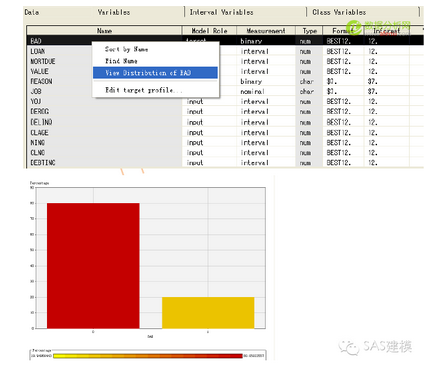Click the Type column header

click(309, 31)
